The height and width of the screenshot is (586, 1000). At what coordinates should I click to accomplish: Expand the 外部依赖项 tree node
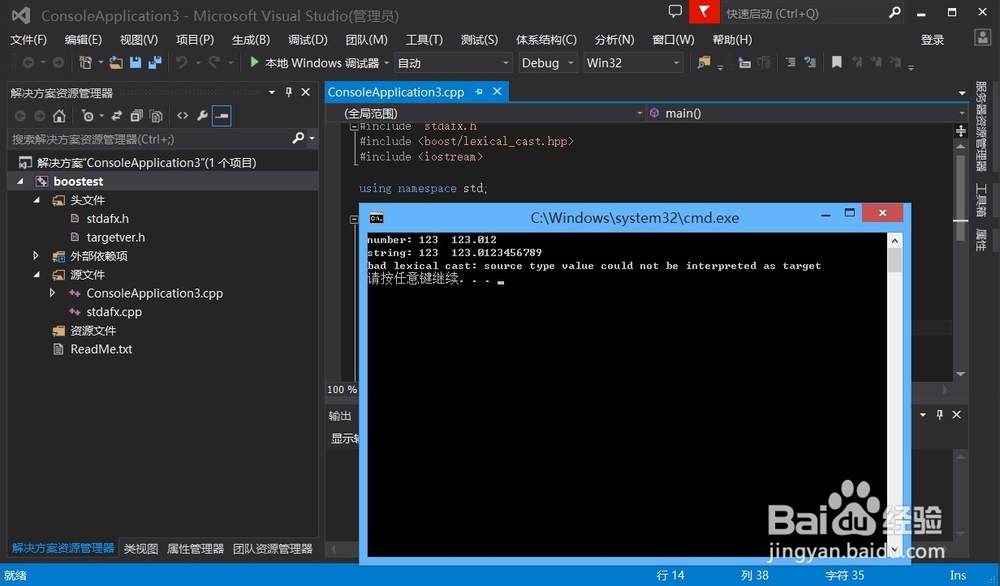35,255
